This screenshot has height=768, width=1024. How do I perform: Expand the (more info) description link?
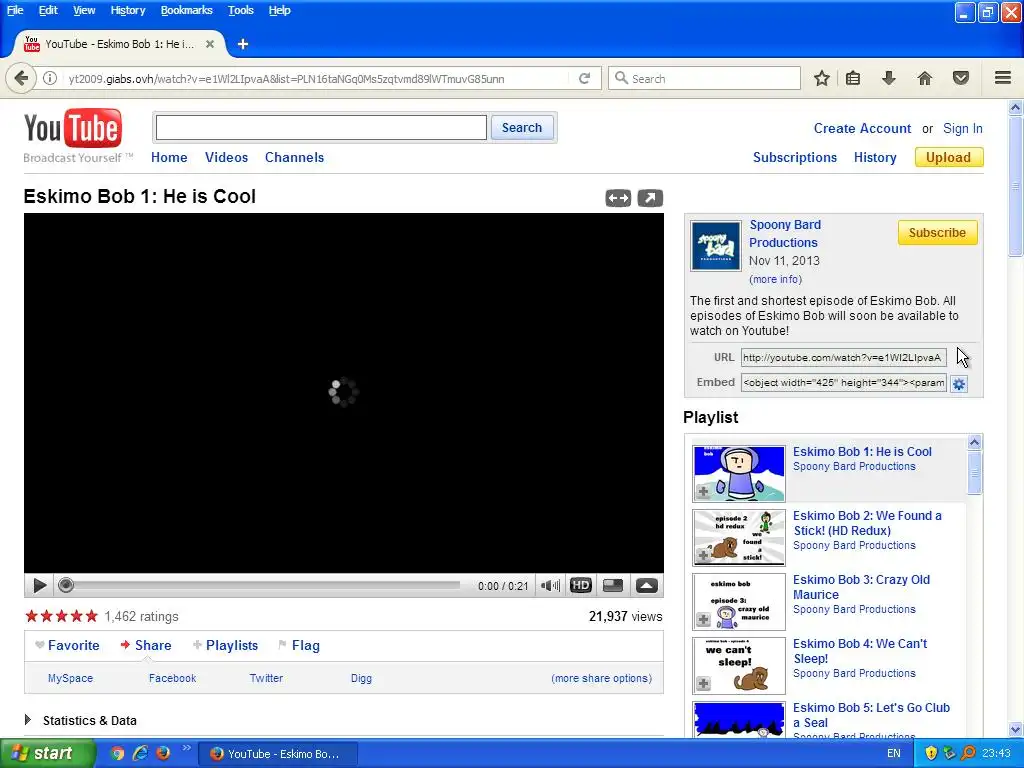point(775,279)
